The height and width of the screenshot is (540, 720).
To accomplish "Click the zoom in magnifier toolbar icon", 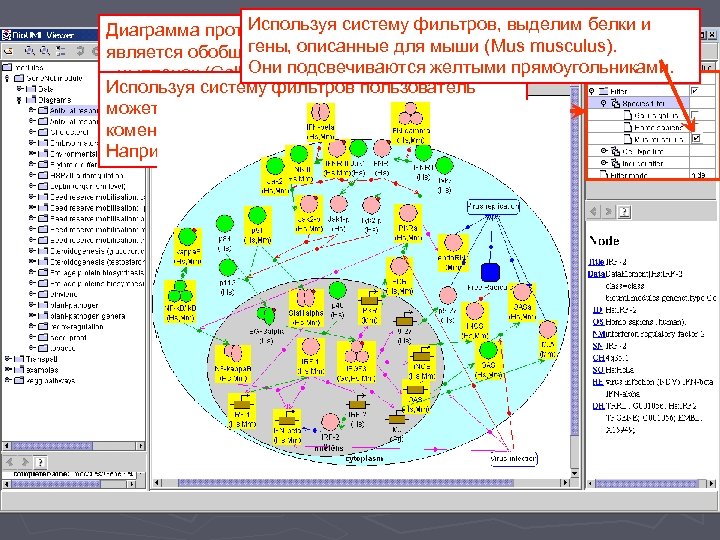I will 30,51.
